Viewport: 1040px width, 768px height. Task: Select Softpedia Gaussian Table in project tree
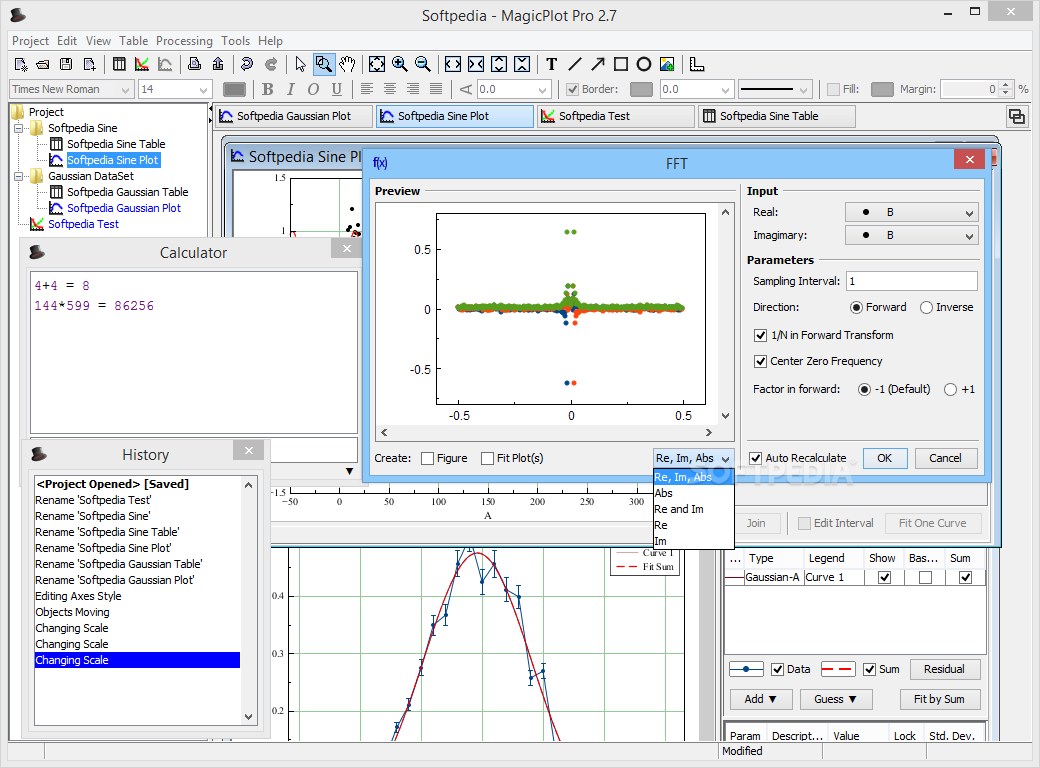point(127,192)
